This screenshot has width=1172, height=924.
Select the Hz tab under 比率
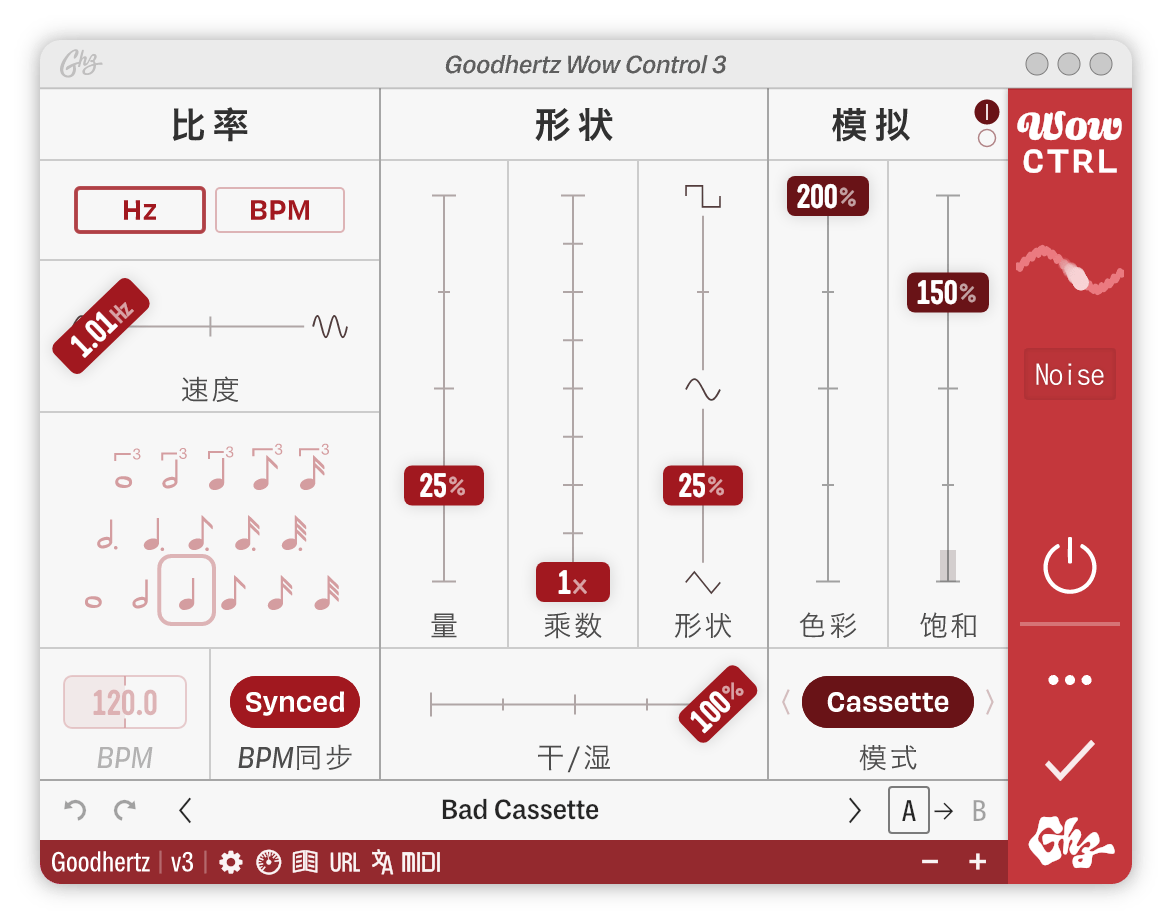tap(139, 210)
